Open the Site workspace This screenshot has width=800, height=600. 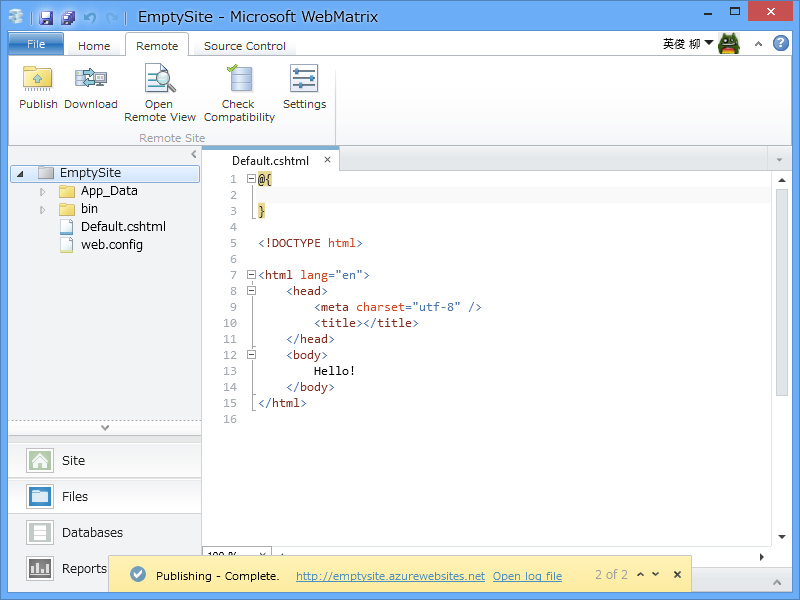[x=105, y=460]
